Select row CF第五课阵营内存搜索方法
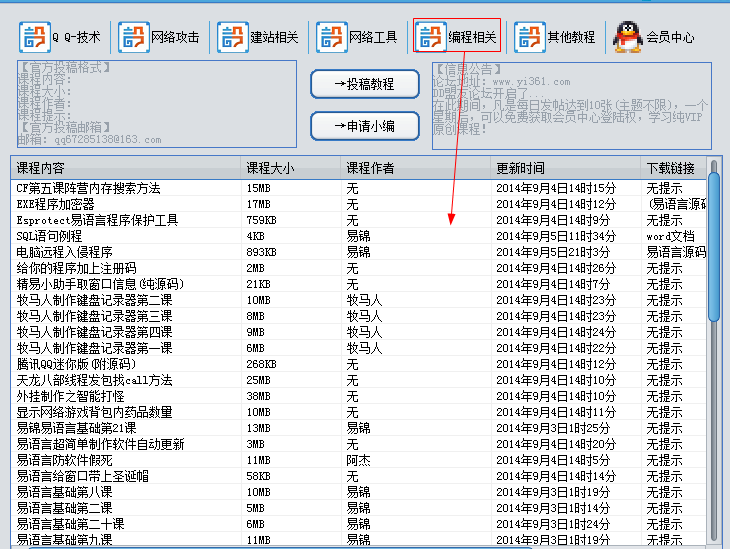This screenshot has height=549, width=730. point(358,188)
